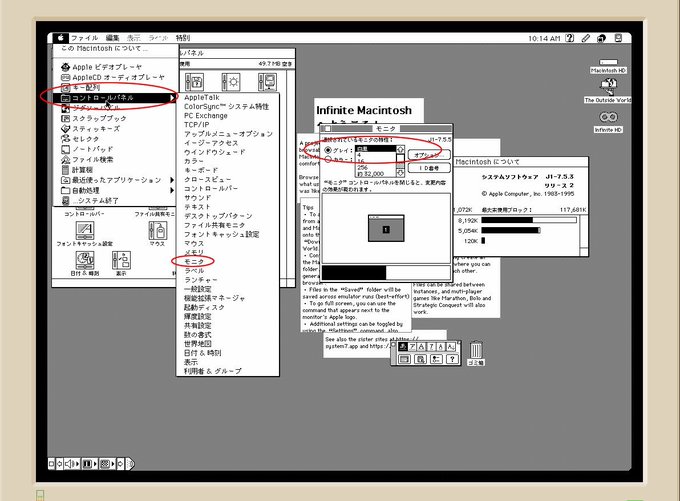The height and width of the screenshot is (501, 680).
Task: Launch ファイル検索 from the Apple menu
Action: [x=115, y=160]
